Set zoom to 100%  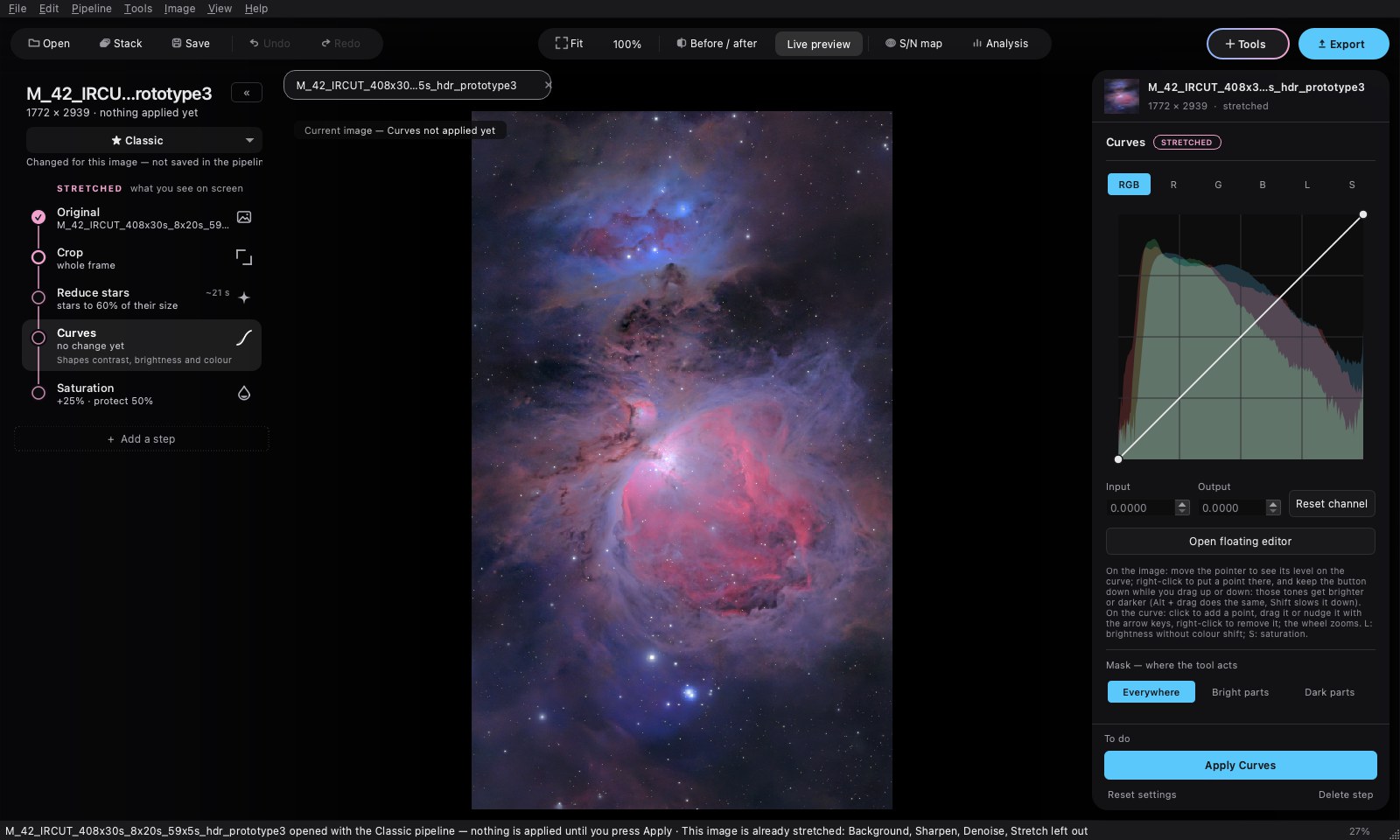coord(626,44)
